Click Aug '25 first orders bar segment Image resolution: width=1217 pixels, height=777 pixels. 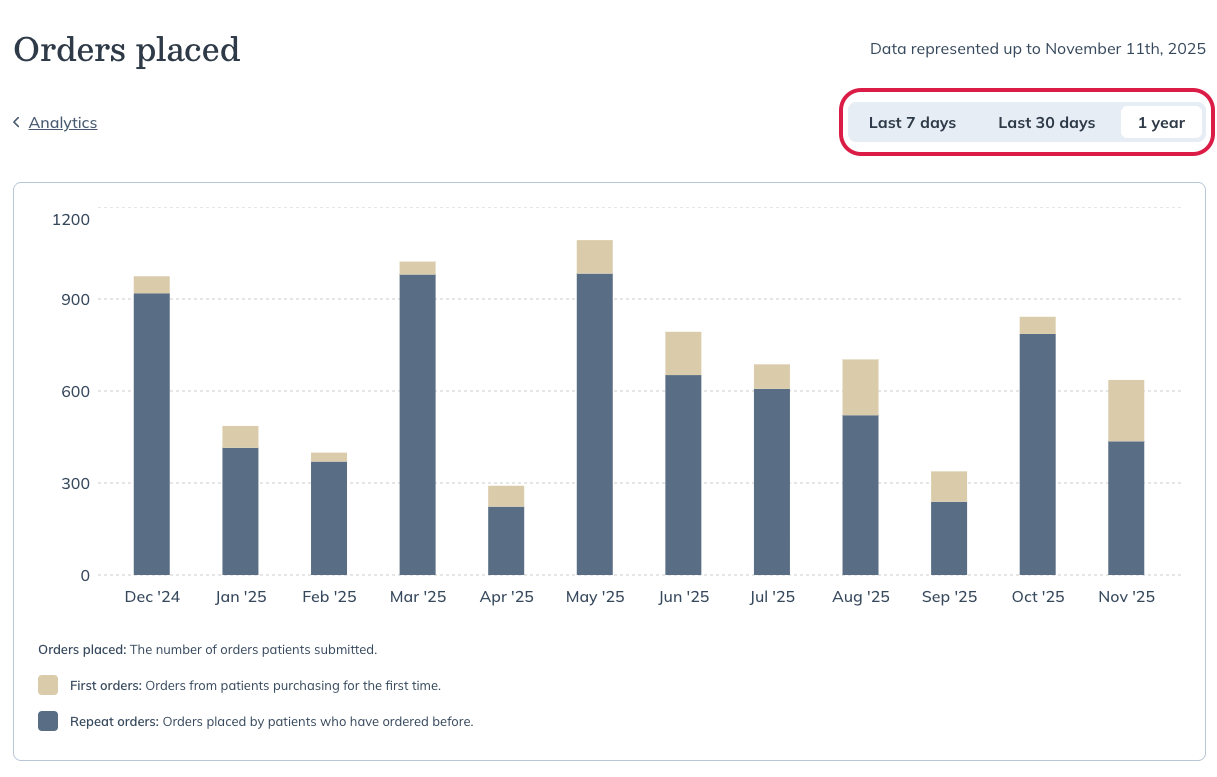[x=860, y=387]
